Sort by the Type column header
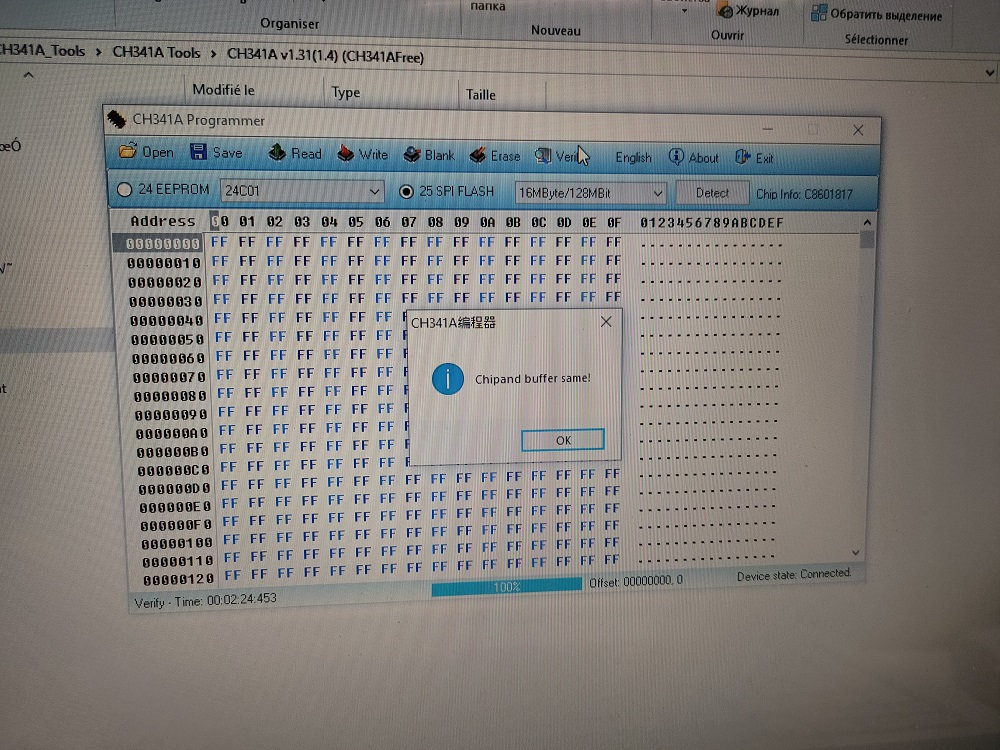 pos(346,92)
